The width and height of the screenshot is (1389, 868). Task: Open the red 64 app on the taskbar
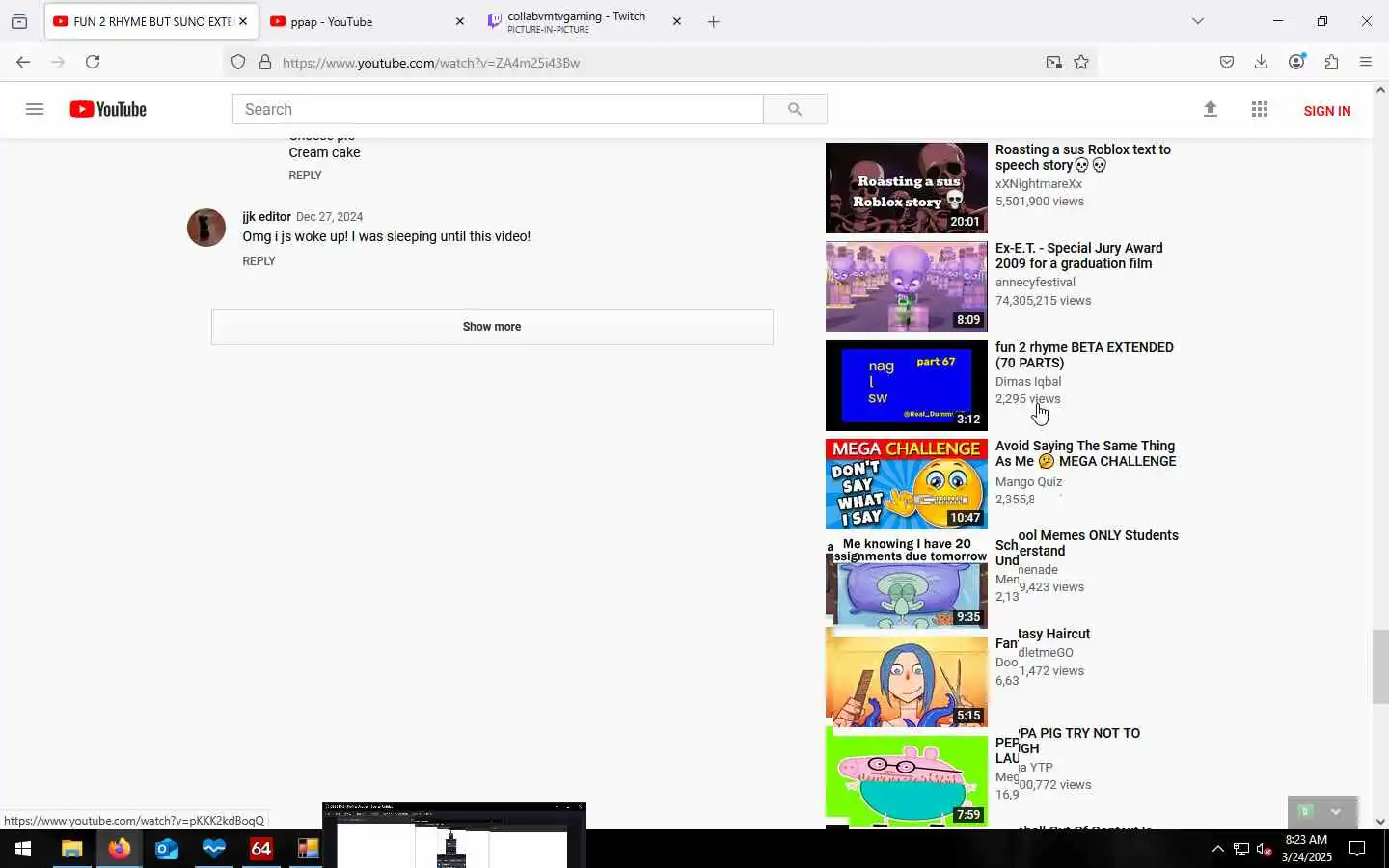point(261,849)
